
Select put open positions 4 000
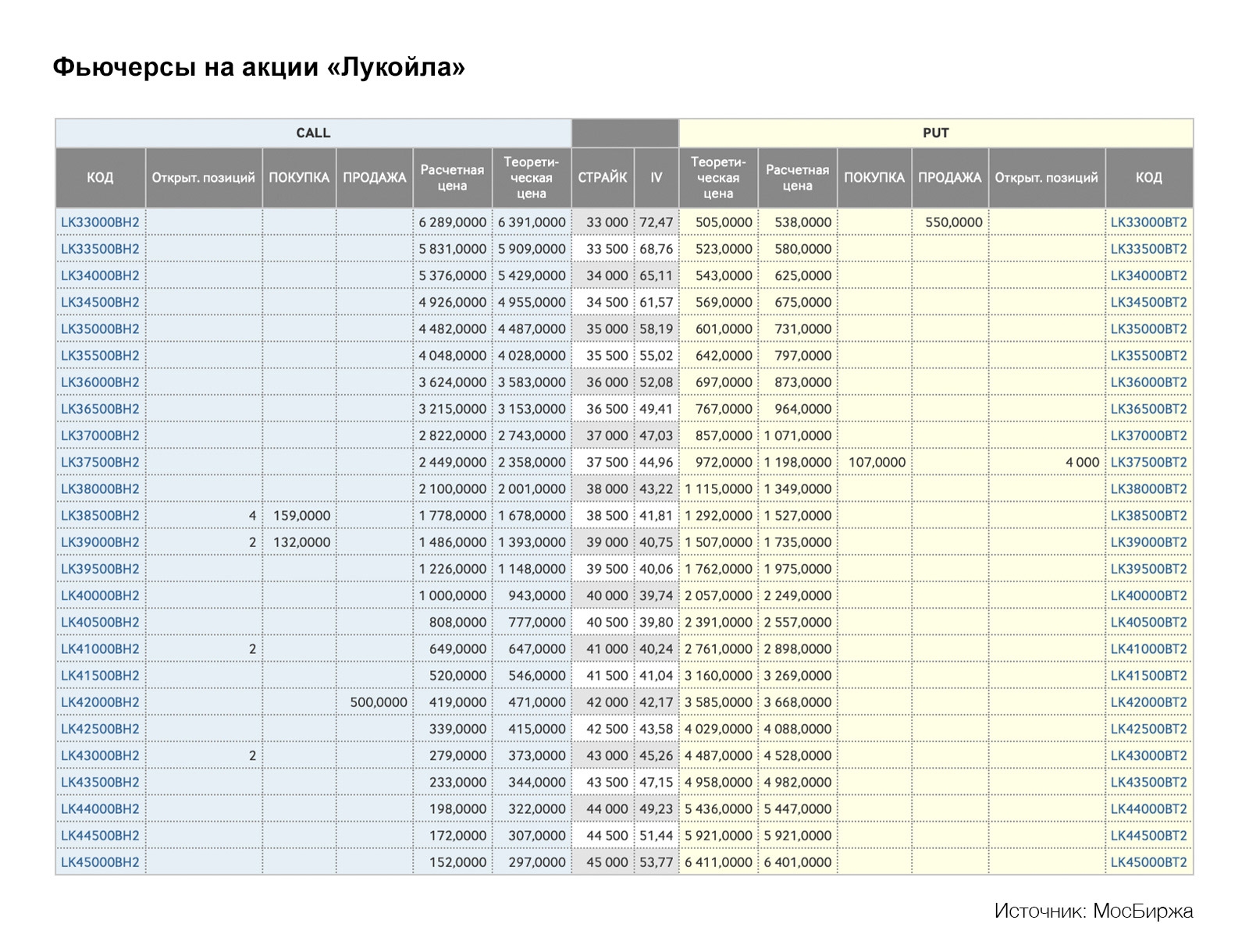(x=1082, y=462)
